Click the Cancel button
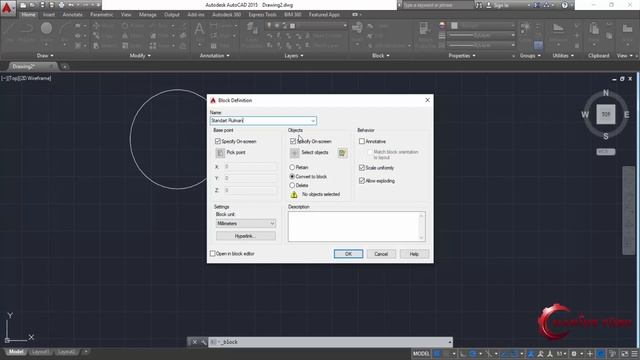 click(x=381, y=254)
